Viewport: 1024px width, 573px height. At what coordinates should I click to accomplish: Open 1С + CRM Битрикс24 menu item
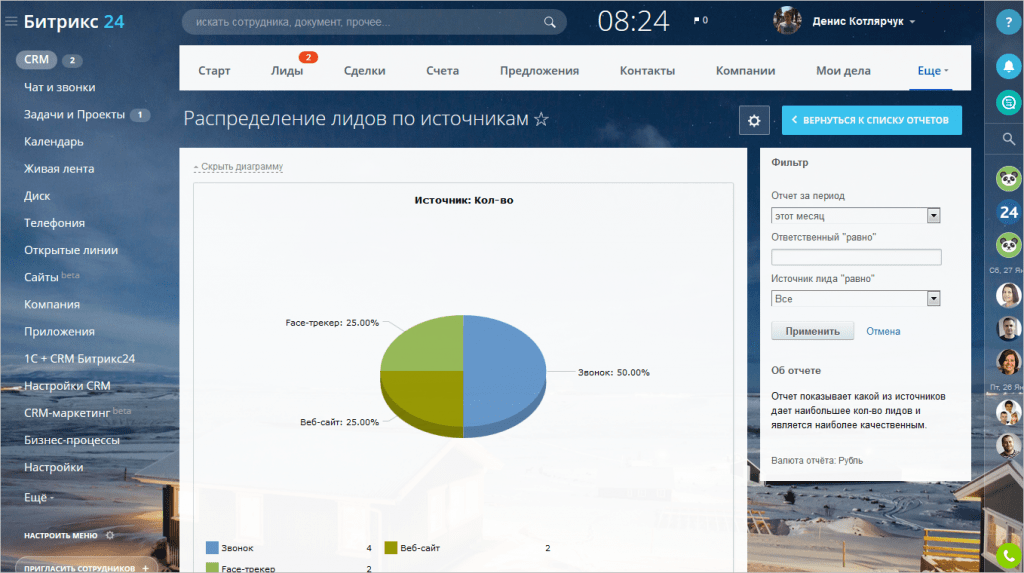pyautogui.click(x=80, y=359)
